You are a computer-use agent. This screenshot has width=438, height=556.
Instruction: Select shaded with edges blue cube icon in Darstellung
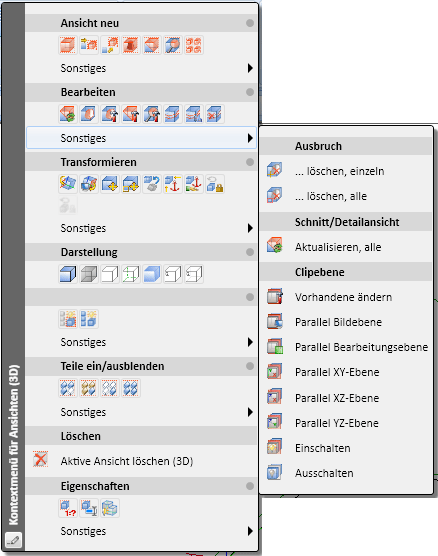[x=68, y=274]
